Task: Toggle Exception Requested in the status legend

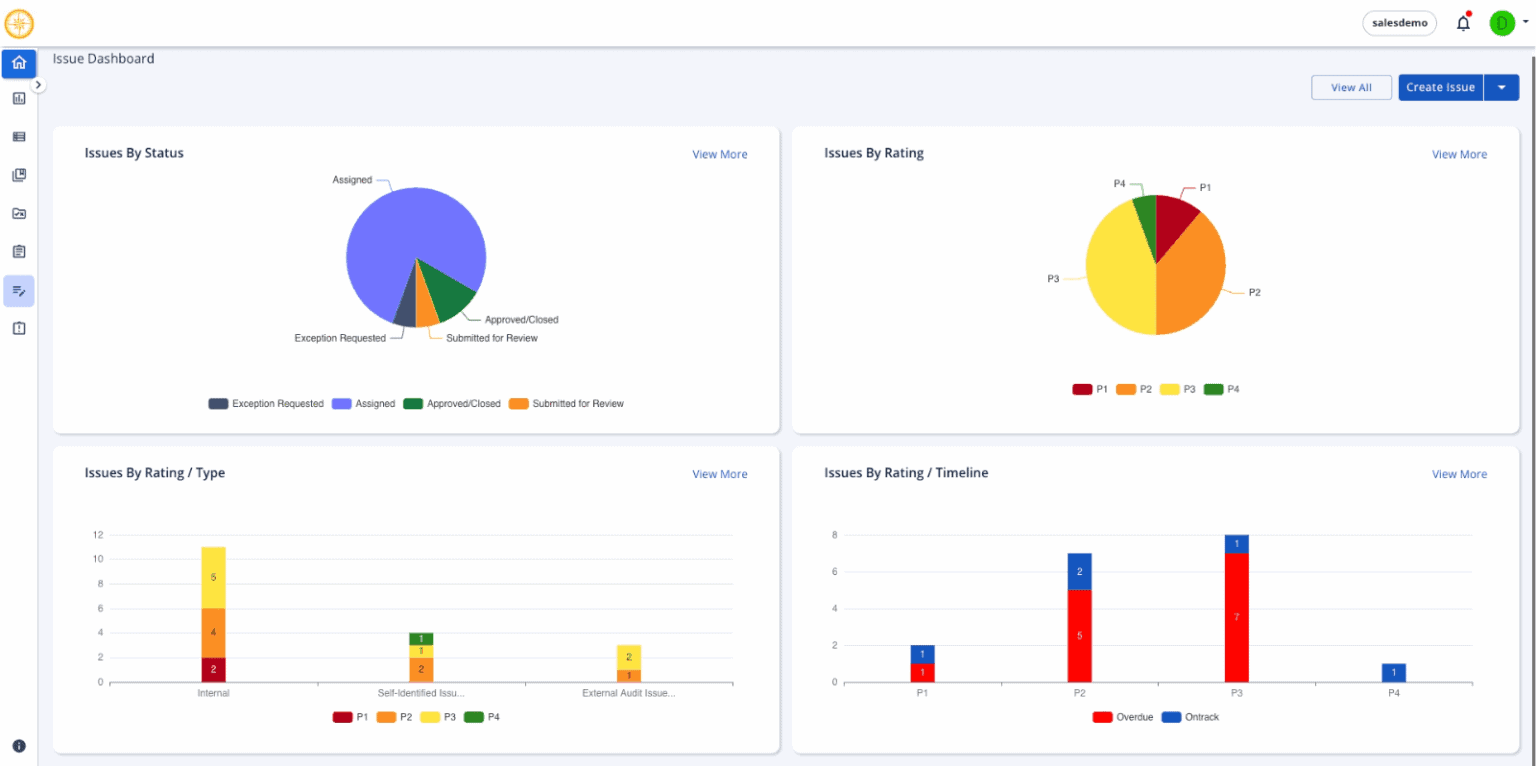Action: click(x=266, y=404)
